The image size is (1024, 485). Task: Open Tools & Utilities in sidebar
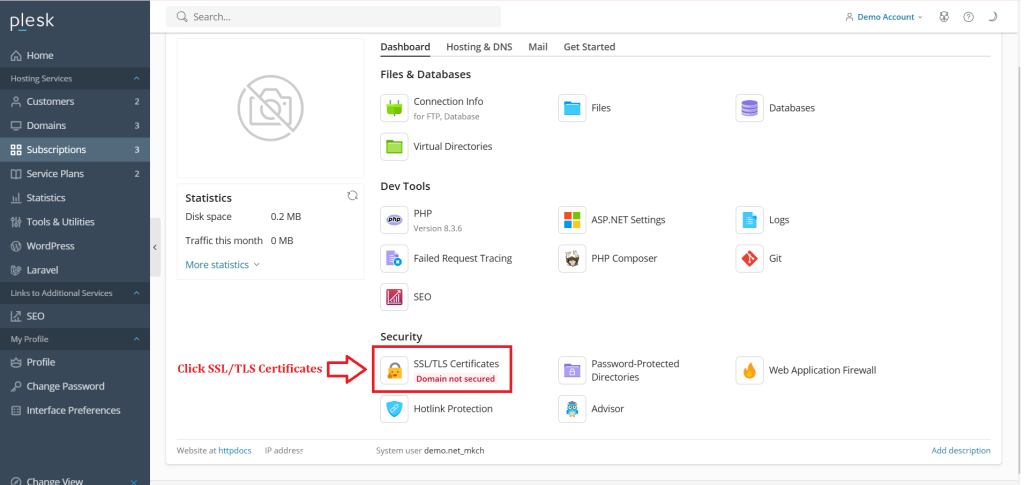tap(75, 222)
